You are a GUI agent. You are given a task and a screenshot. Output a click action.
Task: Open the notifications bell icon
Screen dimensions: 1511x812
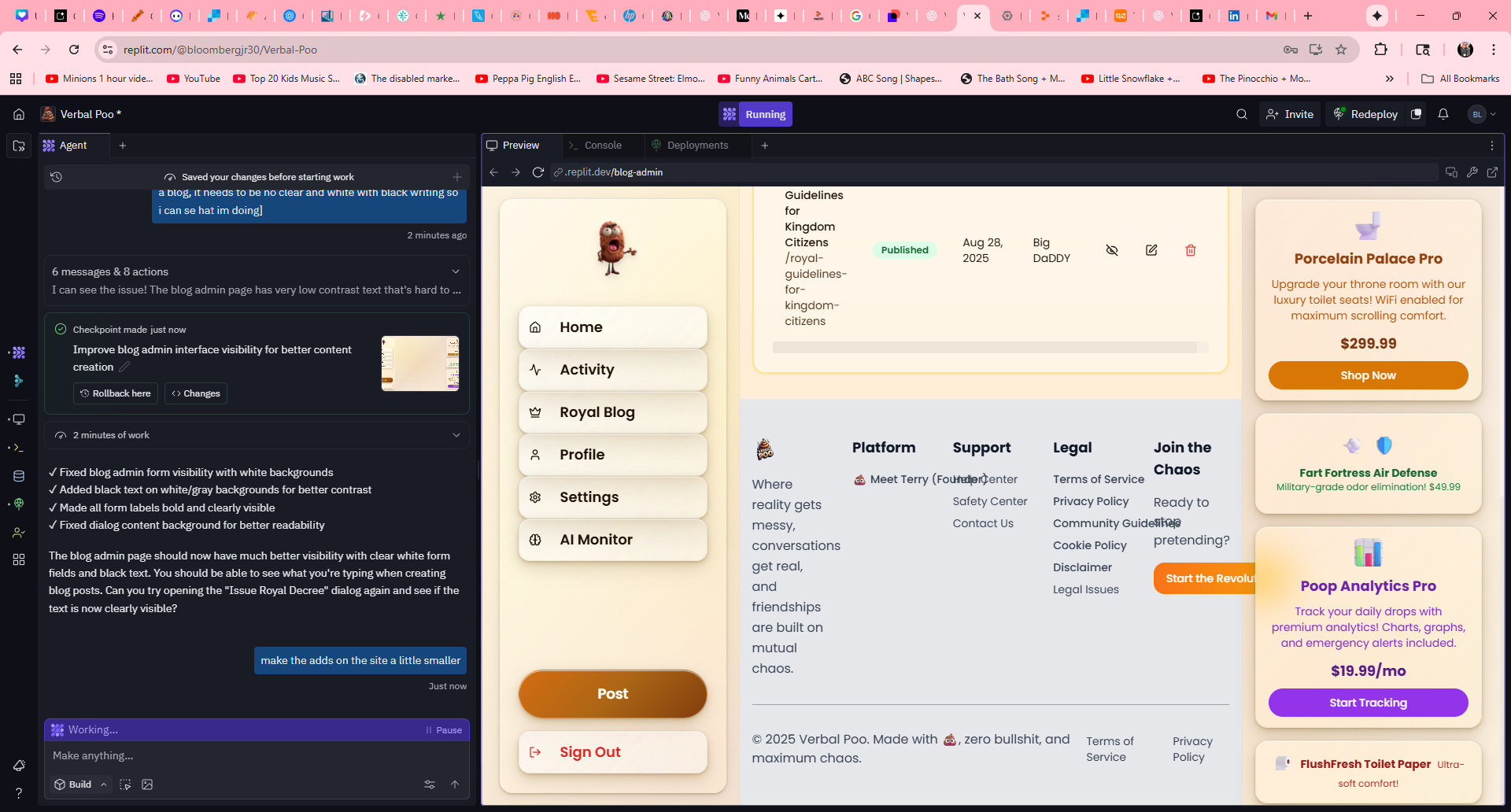1443,114
